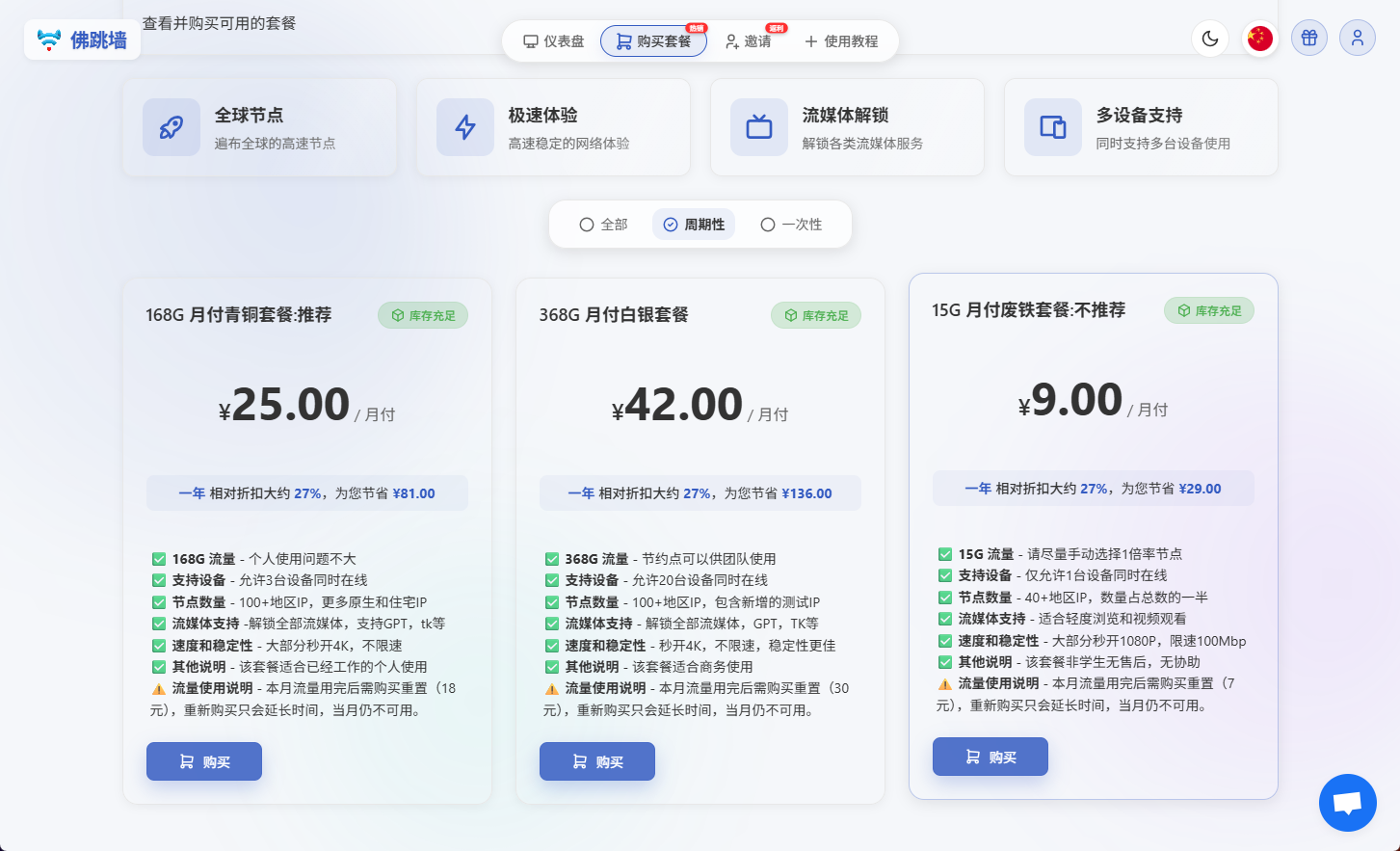Click 库存充足 badge on 368G plan

pos(816,315)
